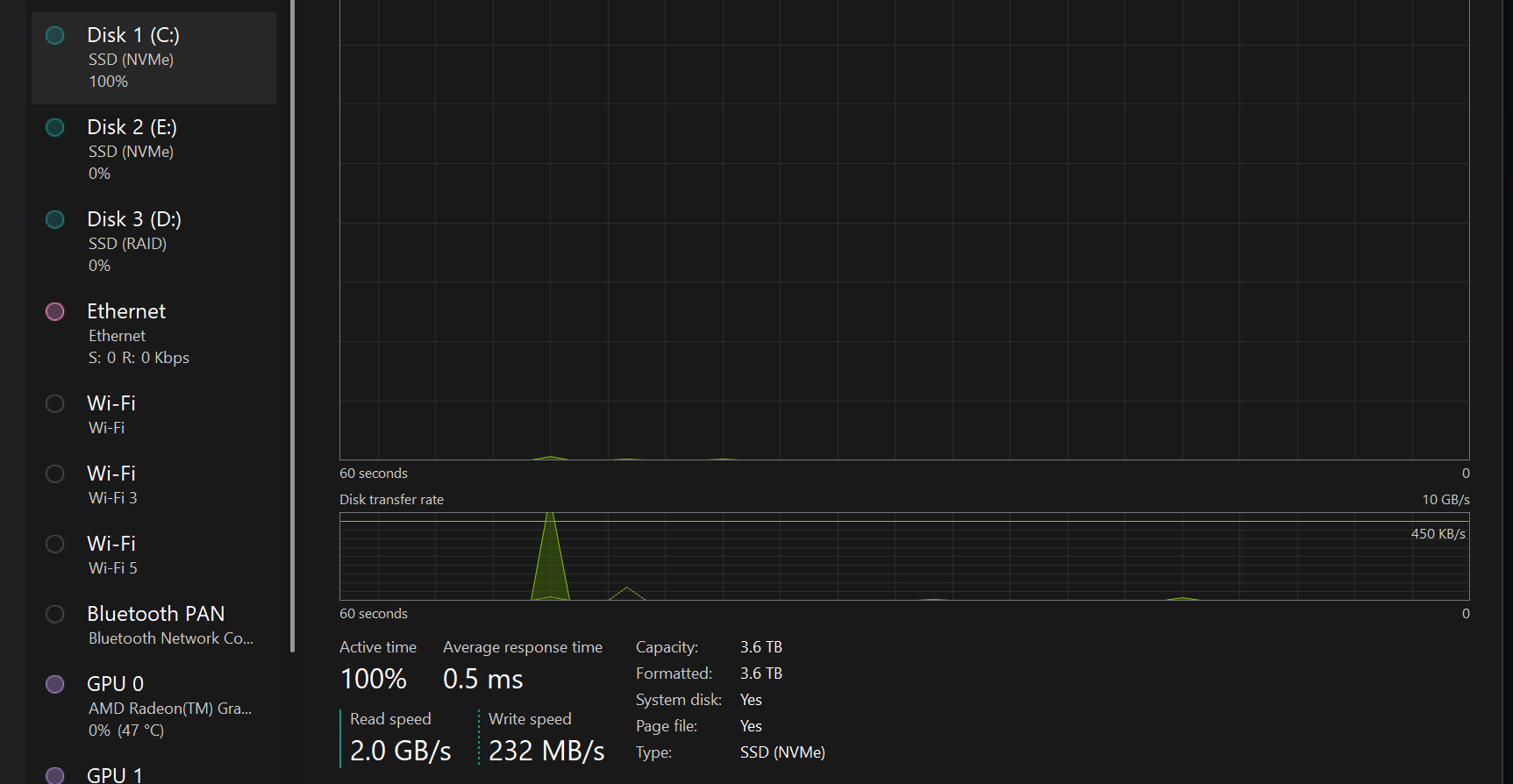Click "60 seconds" under the Active time graph

coord(374,474)
